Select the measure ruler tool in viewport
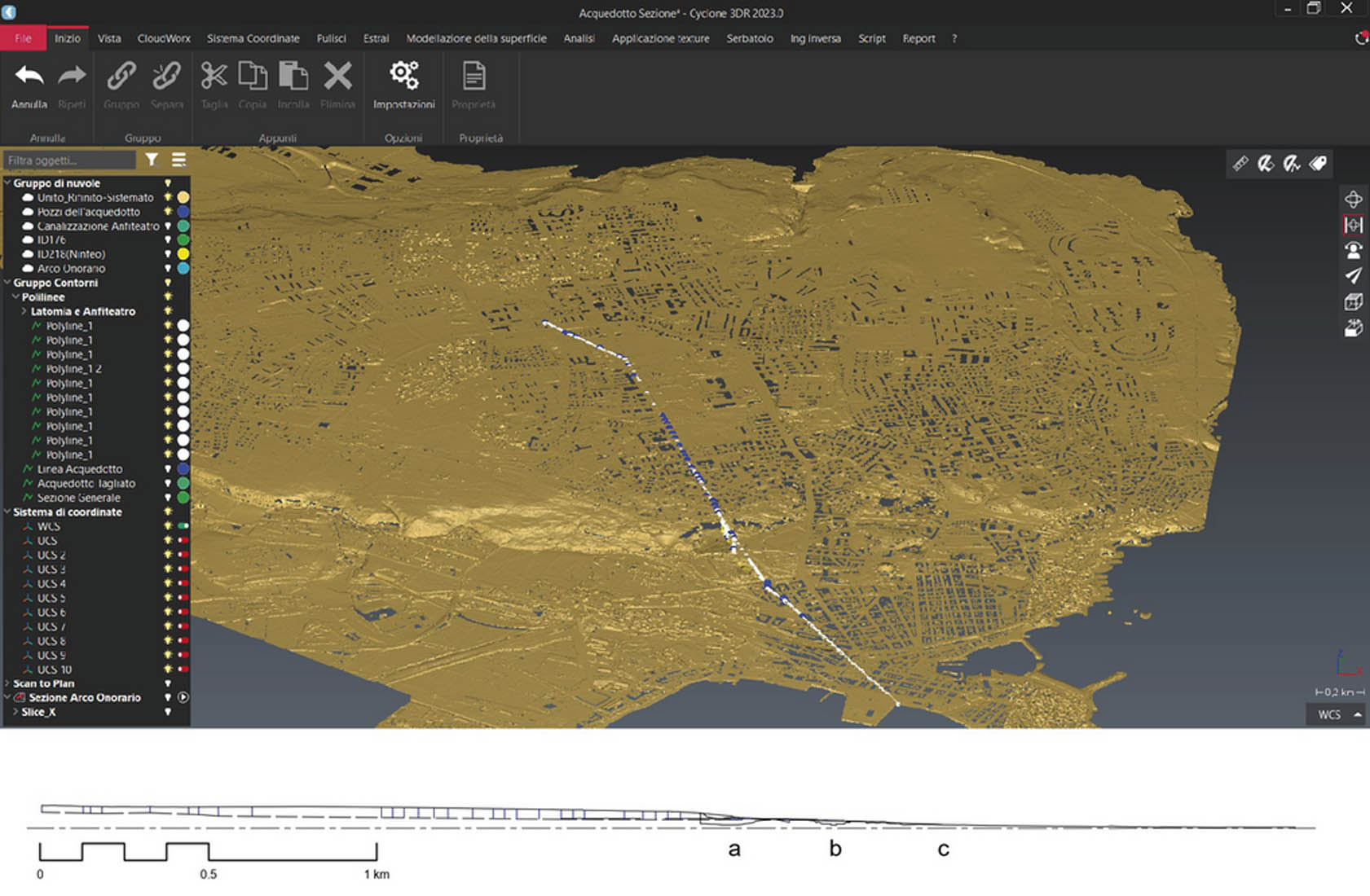1370x896 pixels. 1240,164
